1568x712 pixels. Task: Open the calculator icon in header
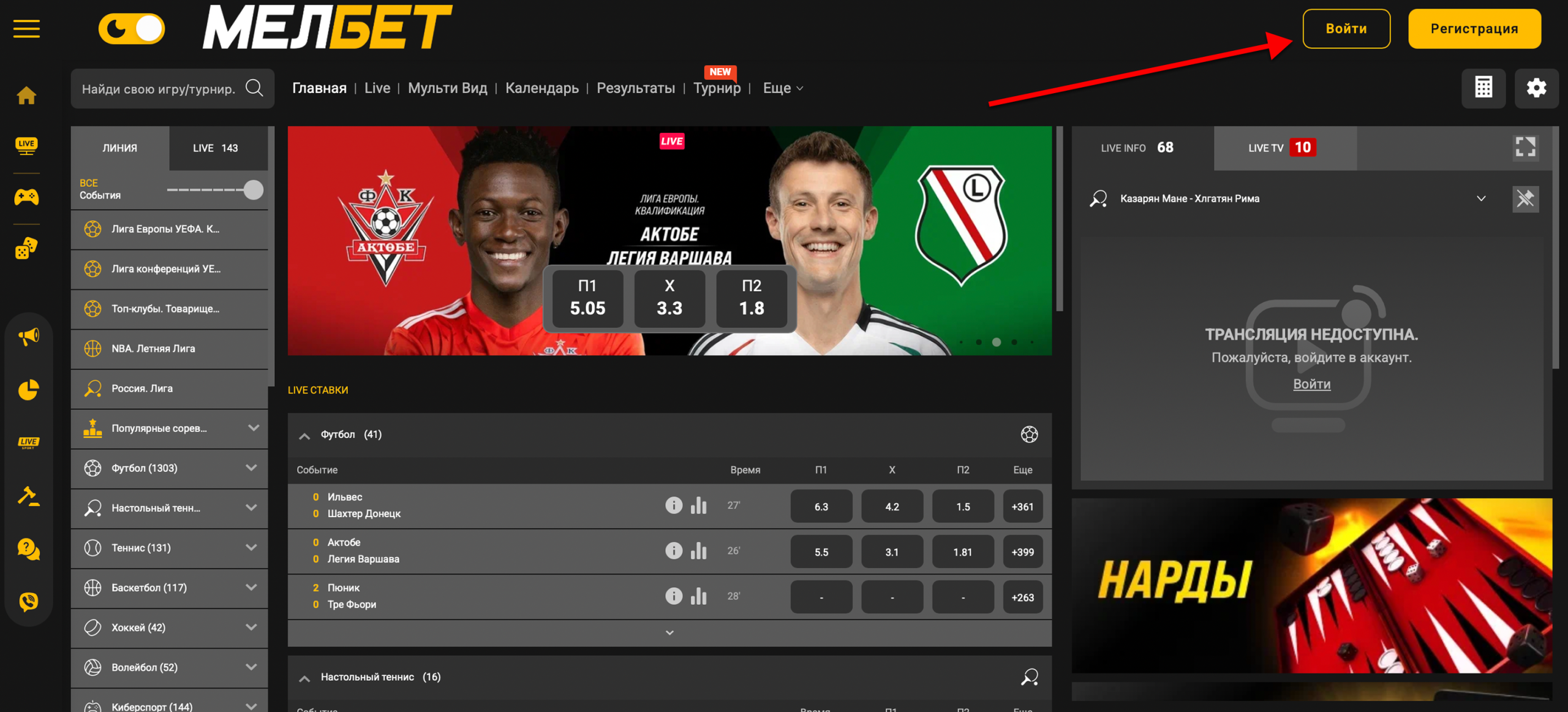coord(1483,88)
